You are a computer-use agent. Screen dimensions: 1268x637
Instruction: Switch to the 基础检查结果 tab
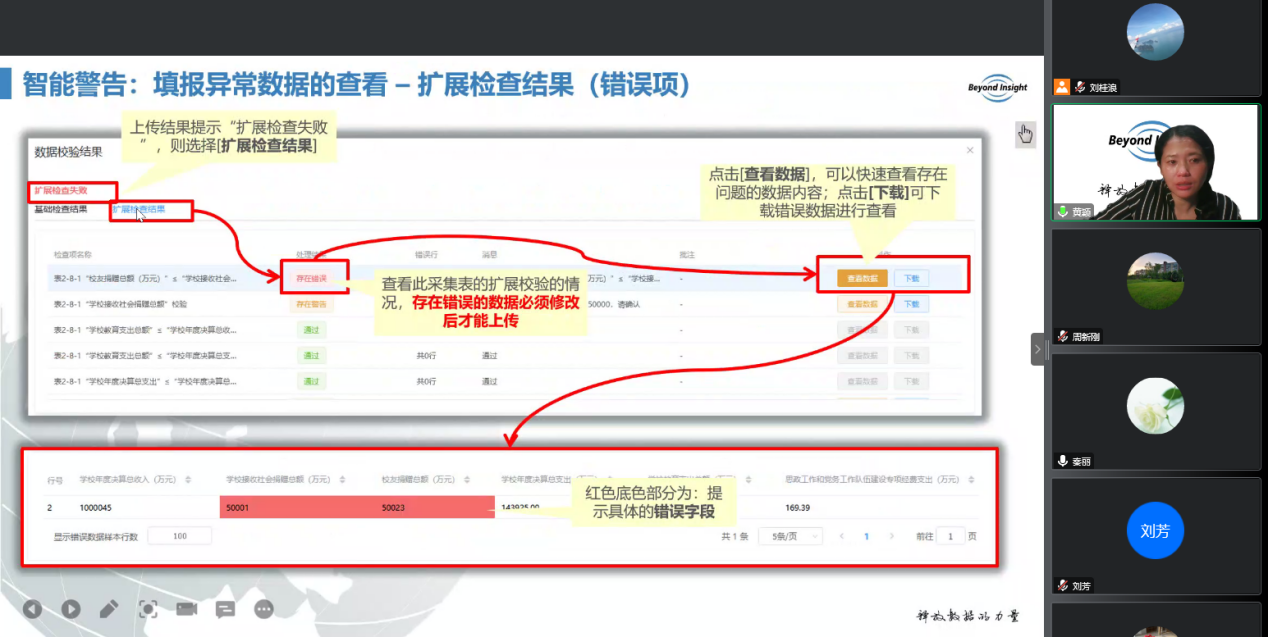pyautogui.click(x=61, y=210)
